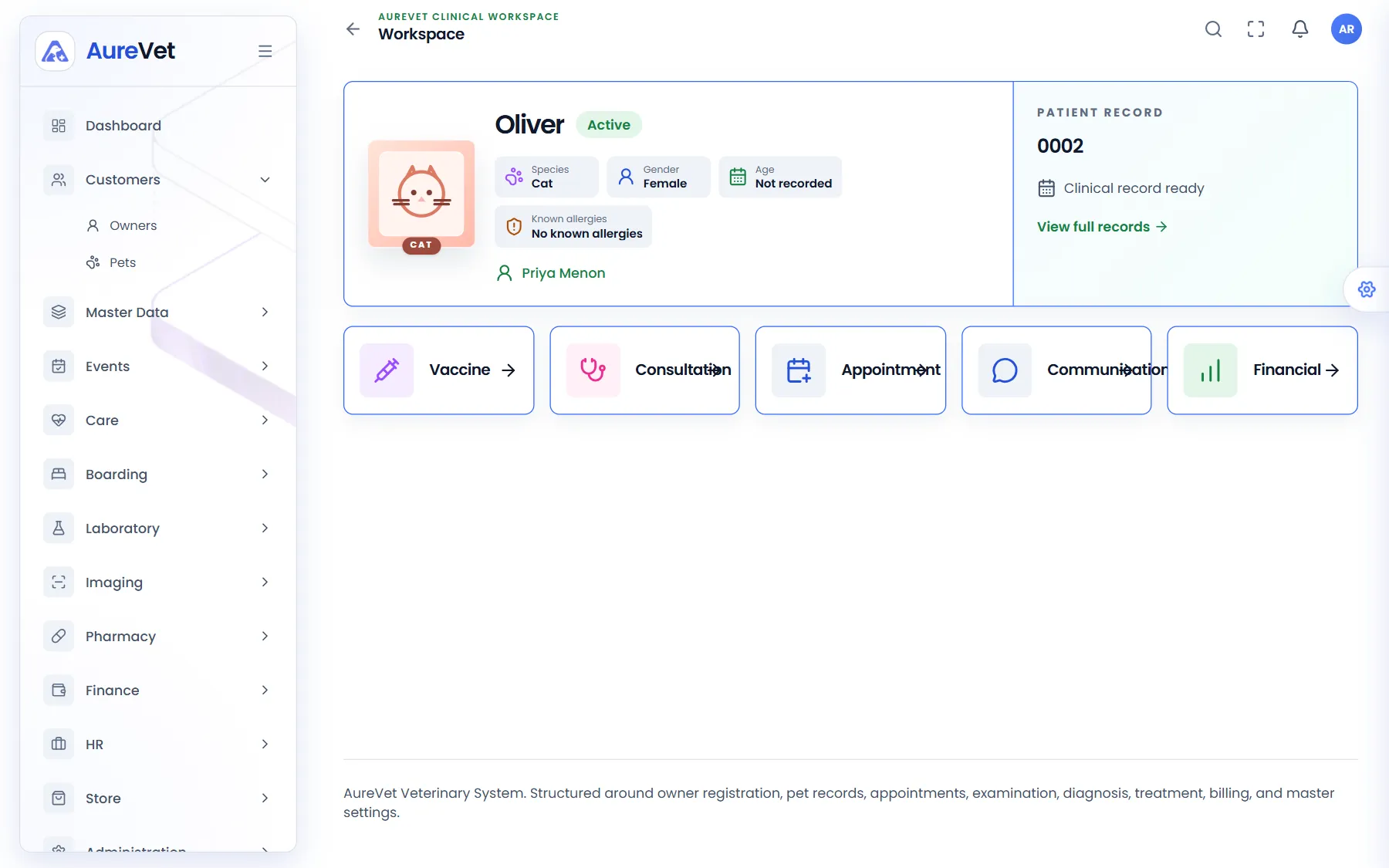This screenshot has width=1389, height=868.
Task: Click the back arrow beside Workspace
Action: pyautogui.click(x=353, y=29)
